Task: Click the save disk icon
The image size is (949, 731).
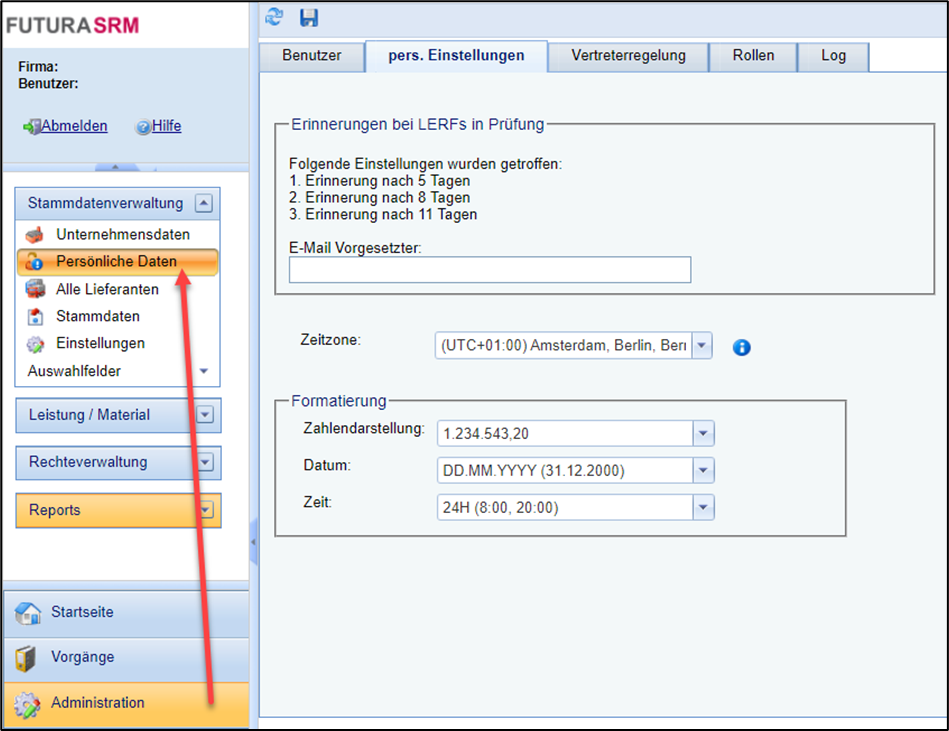Action: (x=308, y=17)
